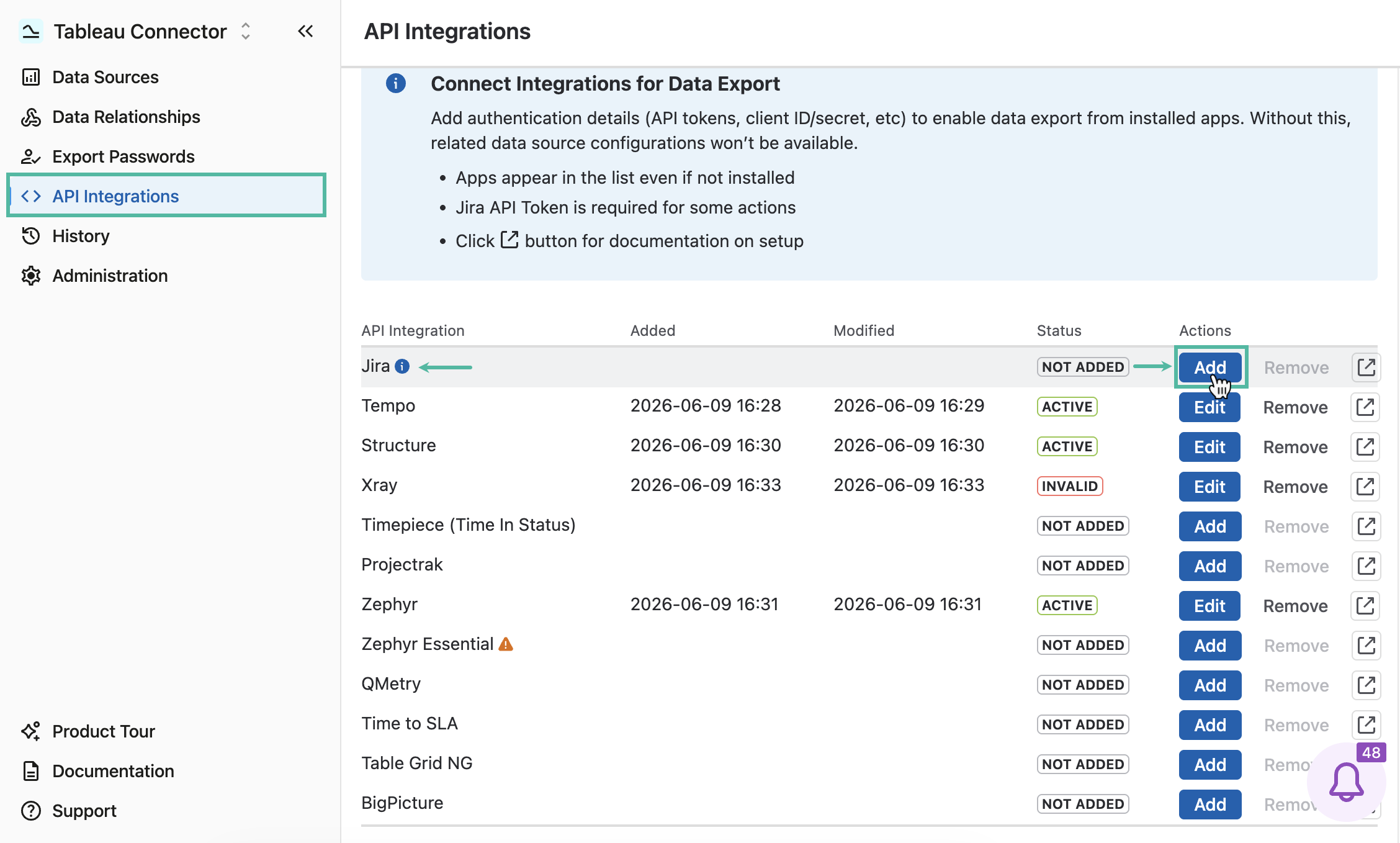The height and width of the screenshot is (843, 1400).
Task: Add the Timepiece integration
Action: click(1210, 526)
